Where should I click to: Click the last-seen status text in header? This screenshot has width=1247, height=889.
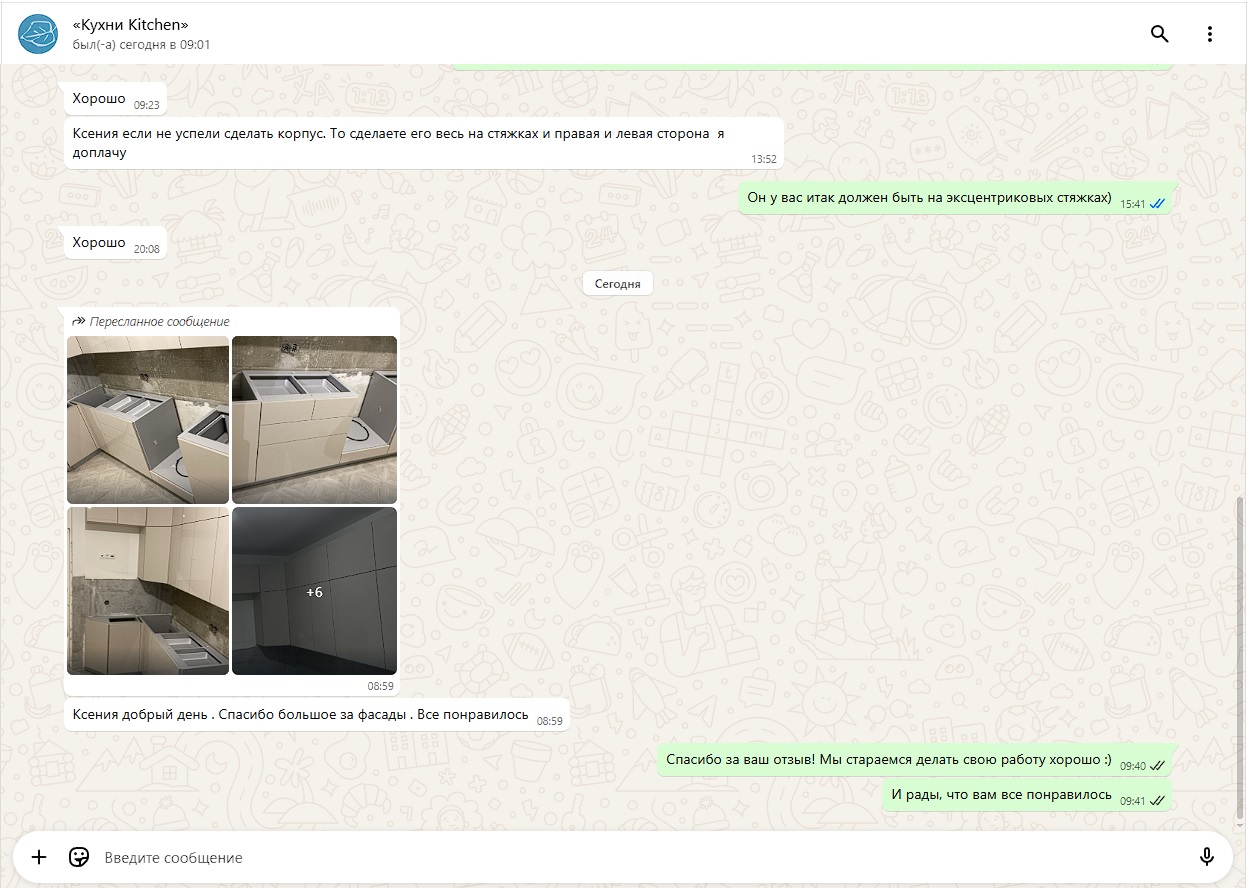click(141, 45)
